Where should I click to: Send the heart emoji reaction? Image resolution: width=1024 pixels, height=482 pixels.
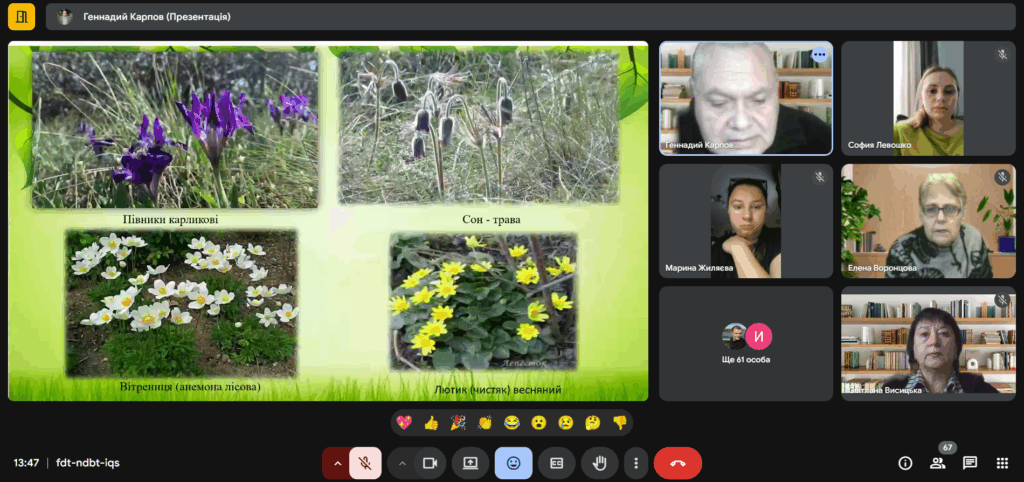(x=404, y=423)
